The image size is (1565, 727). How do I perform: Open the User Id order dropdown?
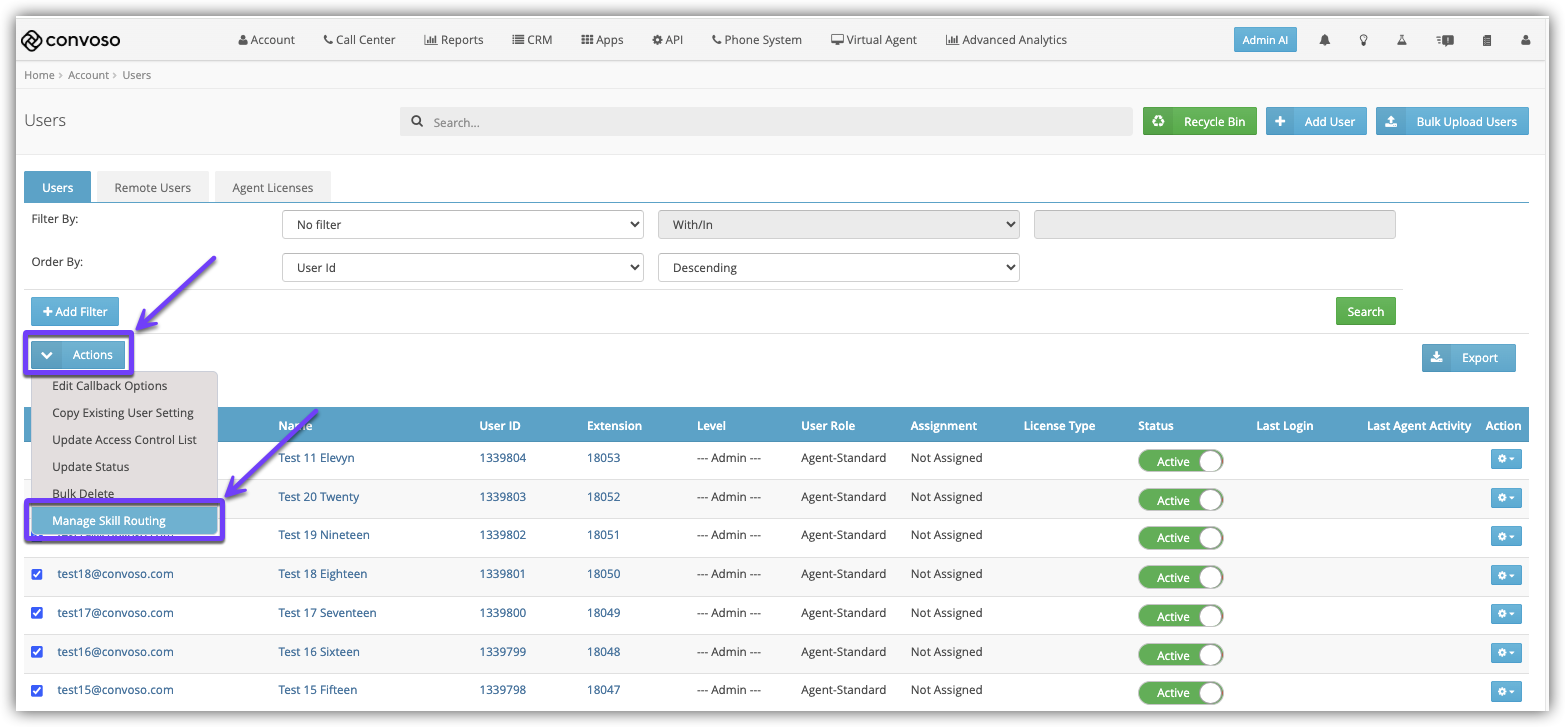463,268
